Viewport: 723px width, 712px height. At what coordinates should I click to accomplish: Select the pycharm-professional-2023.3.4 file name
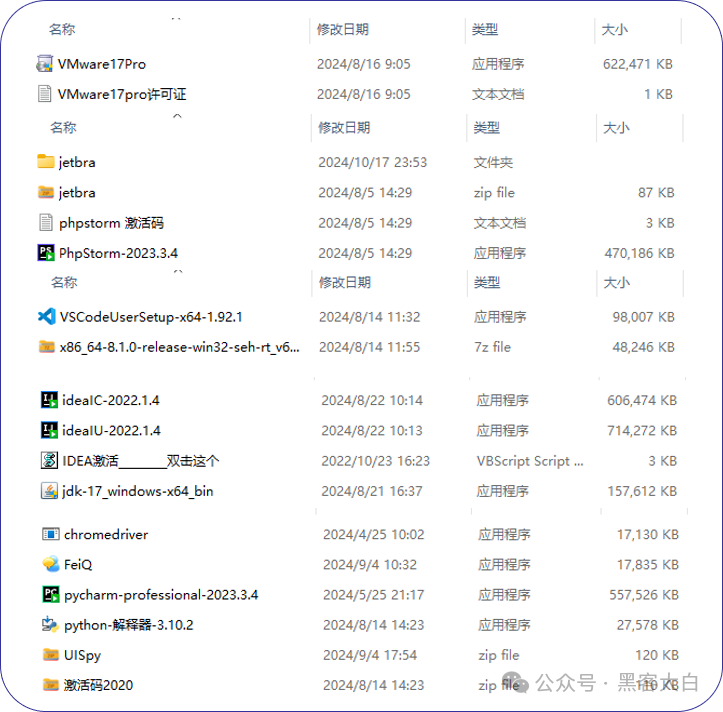click(161, 595)
